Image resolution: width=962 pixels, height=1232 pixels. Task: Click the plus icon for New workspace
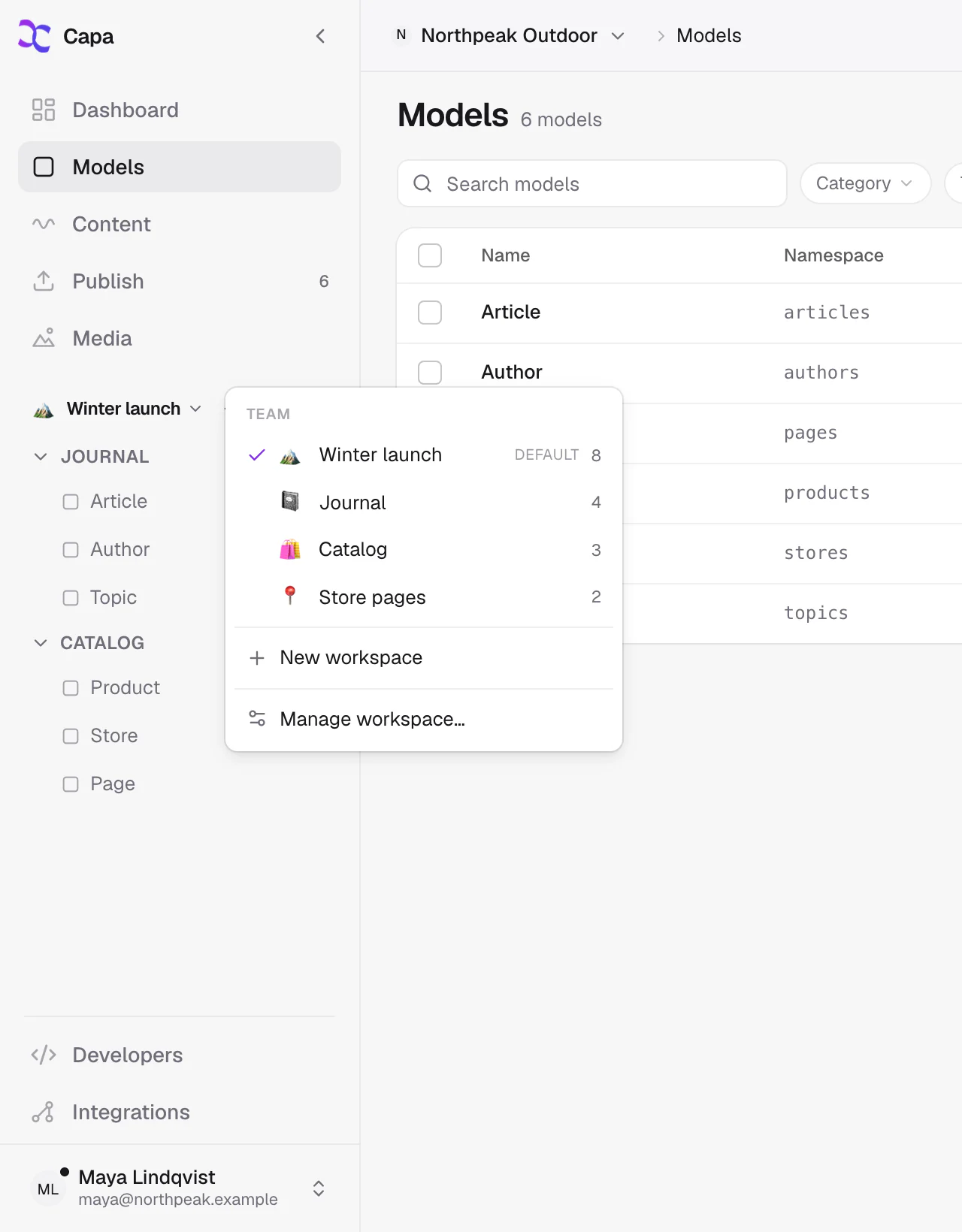[x=257, y=658]
